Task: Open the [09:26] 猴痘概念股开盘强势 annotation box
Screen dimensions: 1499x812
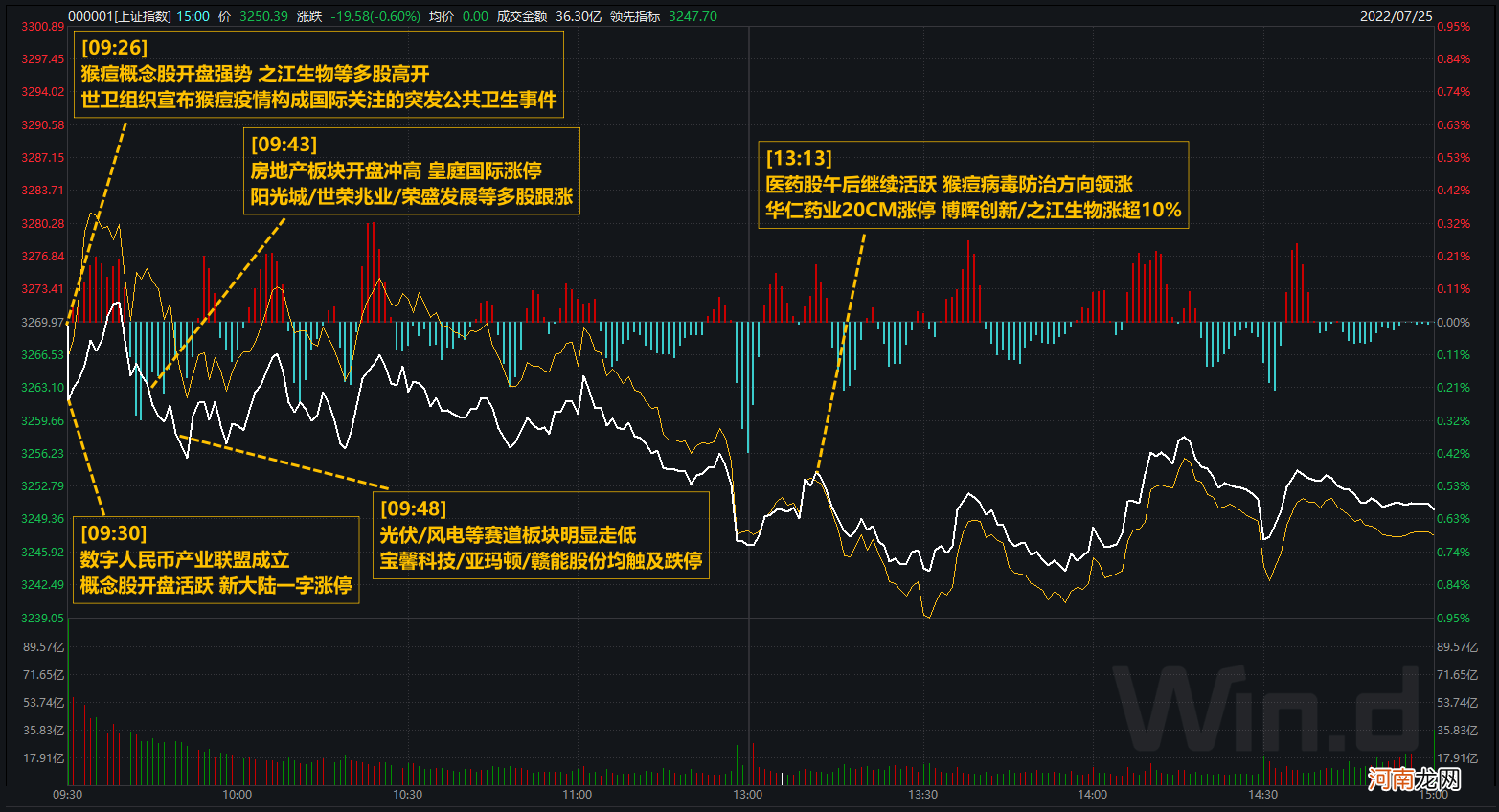Action: pyautogui.click(x=319, y=74)
